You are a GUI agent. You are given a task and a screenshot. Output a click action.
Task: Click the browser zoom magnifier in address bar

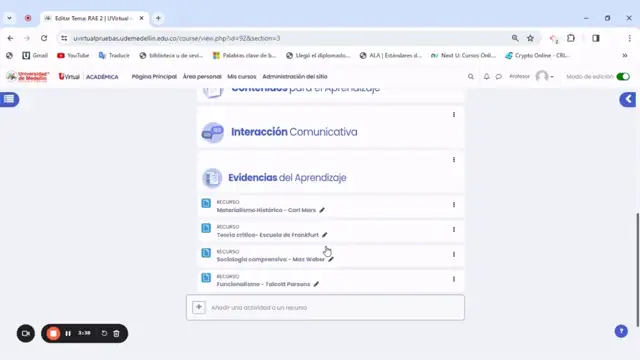click(x=515, y=38)
